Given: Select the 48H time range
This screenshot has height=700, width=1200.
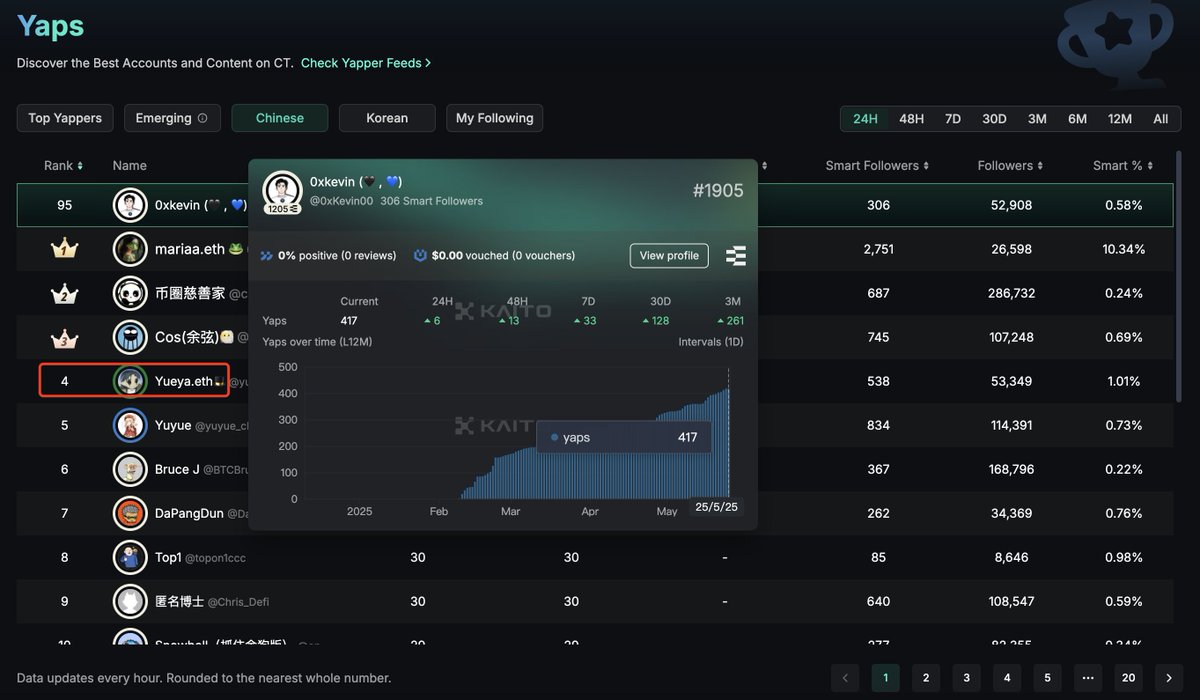Looking at the screenshot, I should tap(911, 118).
